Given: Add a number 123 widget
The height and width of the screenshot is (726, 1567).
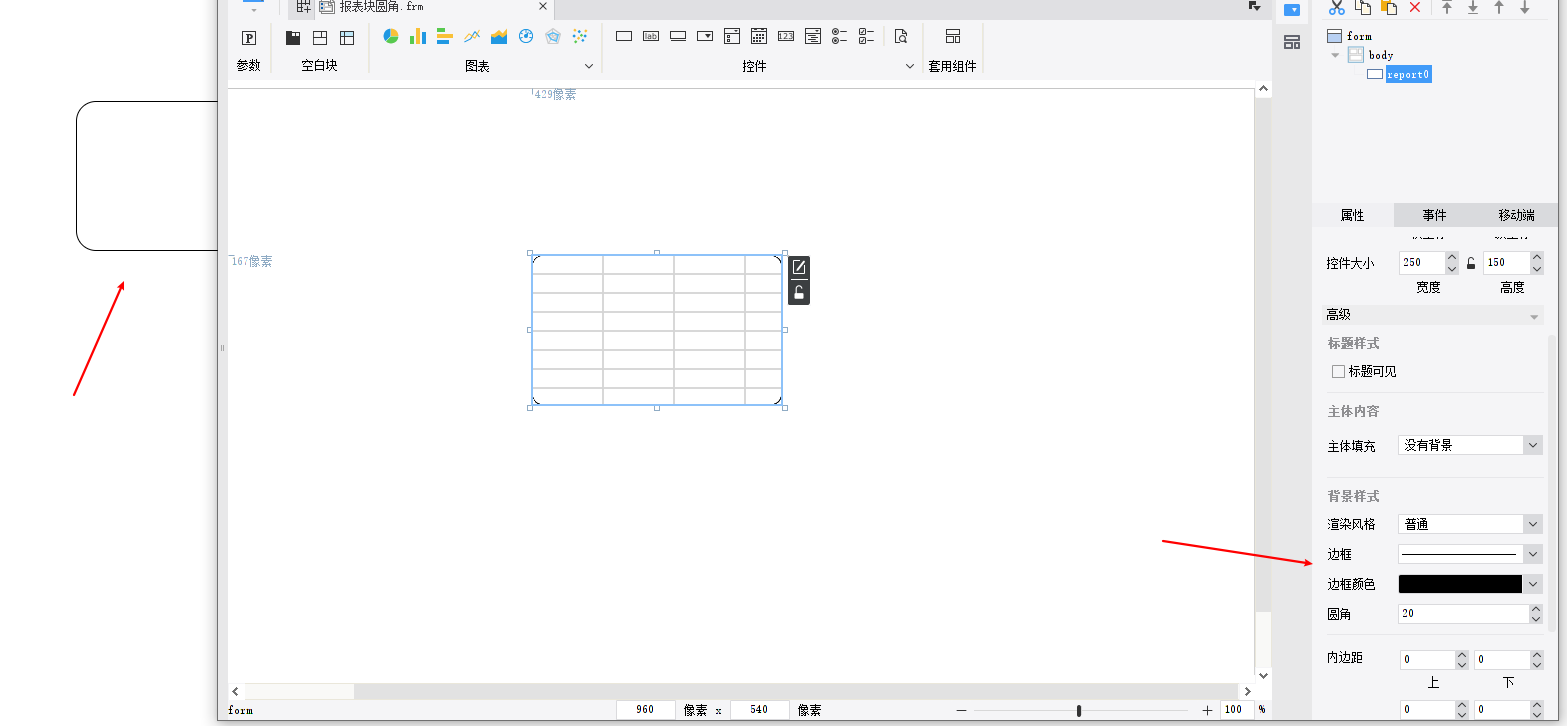Looking at the screenshot, I should point(786,36).
